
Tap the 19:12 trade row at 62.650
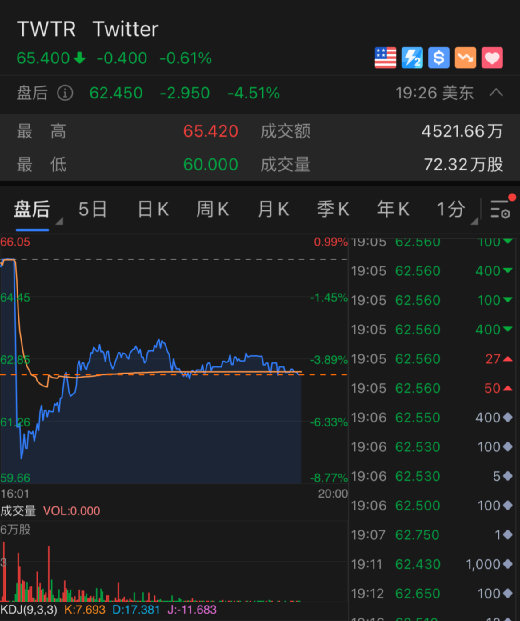click(x=432, y=593)
